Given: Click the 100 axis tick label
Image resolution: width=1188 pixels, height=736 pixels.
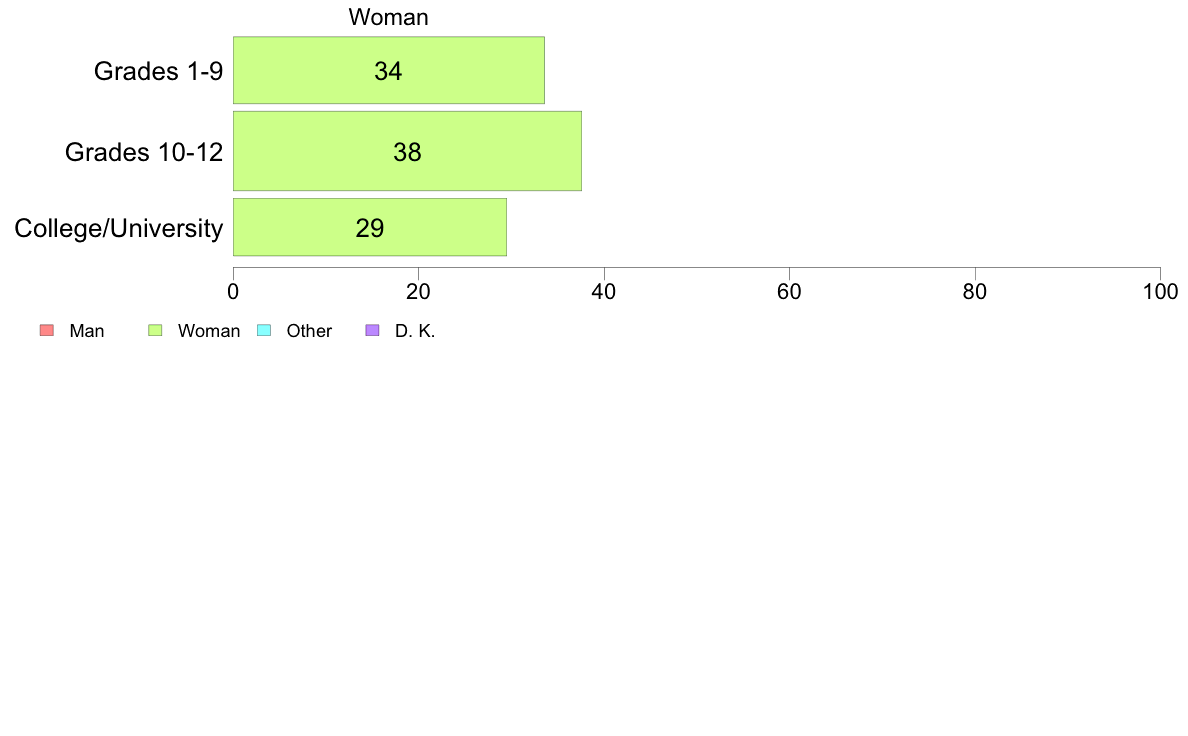Looking at the screenshot, I should 1161,292.
